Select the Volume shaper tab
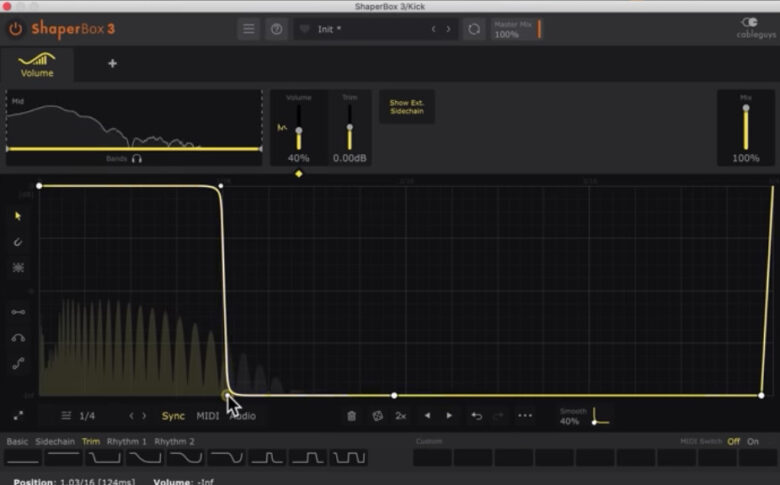 pyautogui.click(x=37, y=65)
